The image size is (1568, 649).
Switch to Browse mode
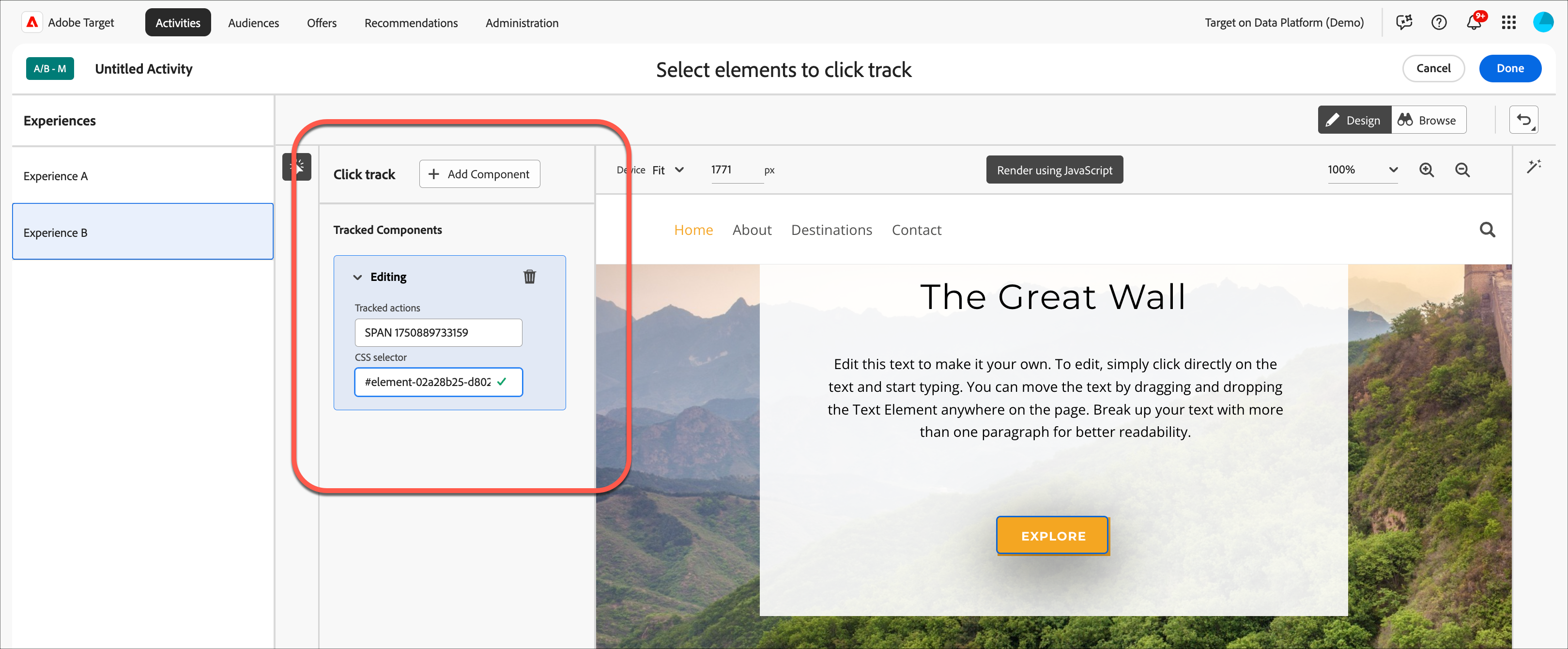1428,120
